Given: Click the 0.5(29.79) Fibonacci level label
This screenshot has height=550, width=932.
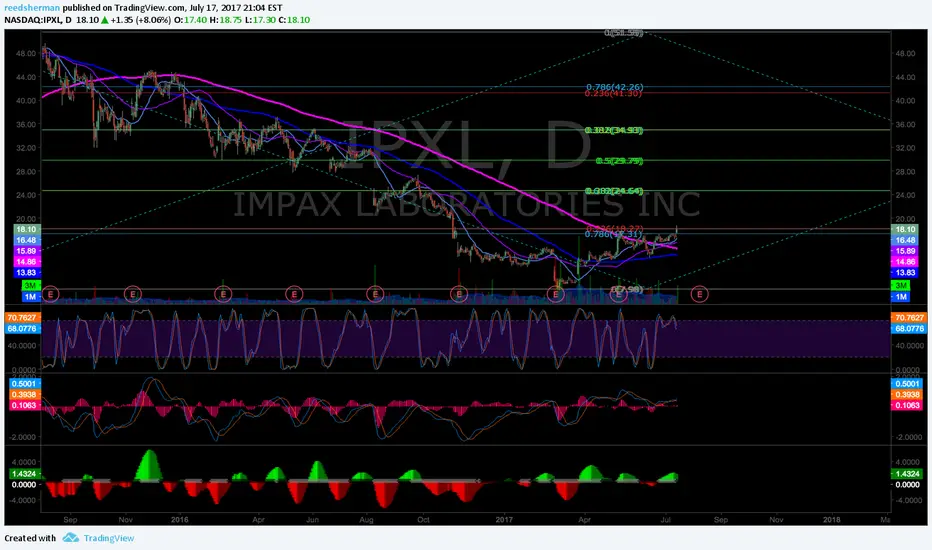Looking at the screenshot, I should [619, 161].
